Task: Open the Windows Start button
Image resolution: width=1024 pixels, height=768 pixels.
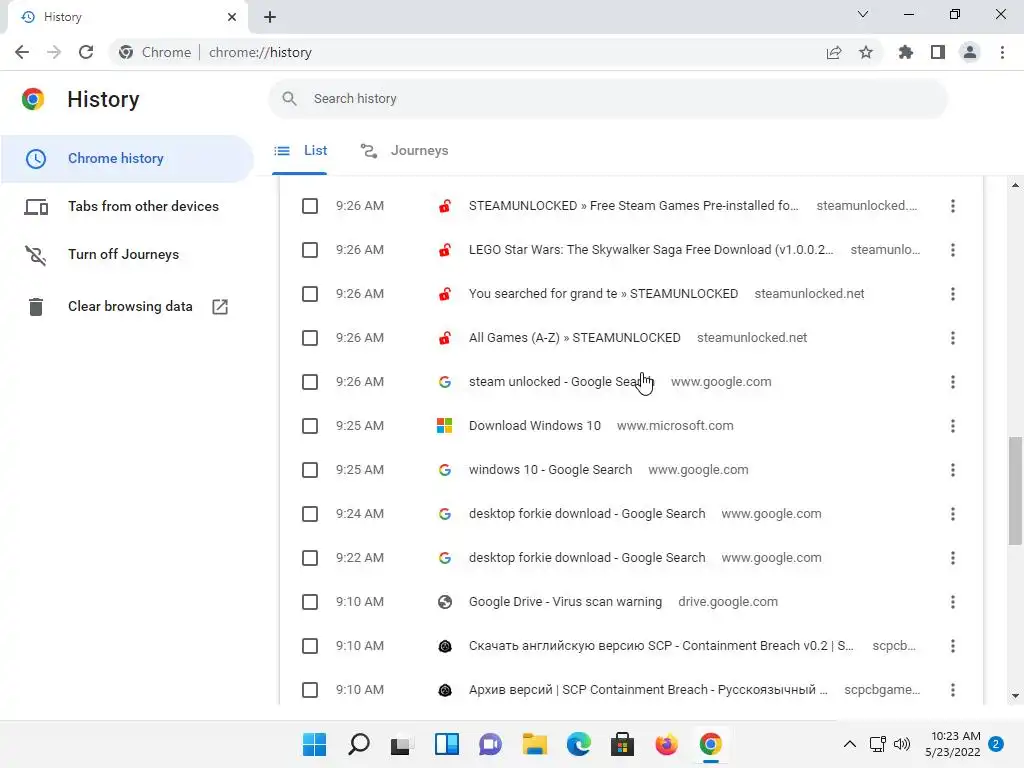Action: (314, 744)
